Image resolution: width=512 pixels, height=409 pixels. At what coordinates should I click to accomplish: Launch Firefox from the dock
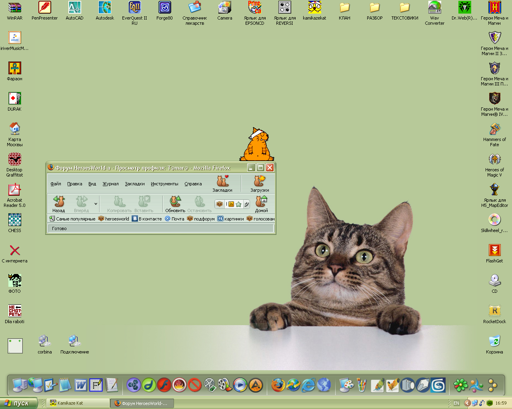pyautogui.click(x=278, y=385)
